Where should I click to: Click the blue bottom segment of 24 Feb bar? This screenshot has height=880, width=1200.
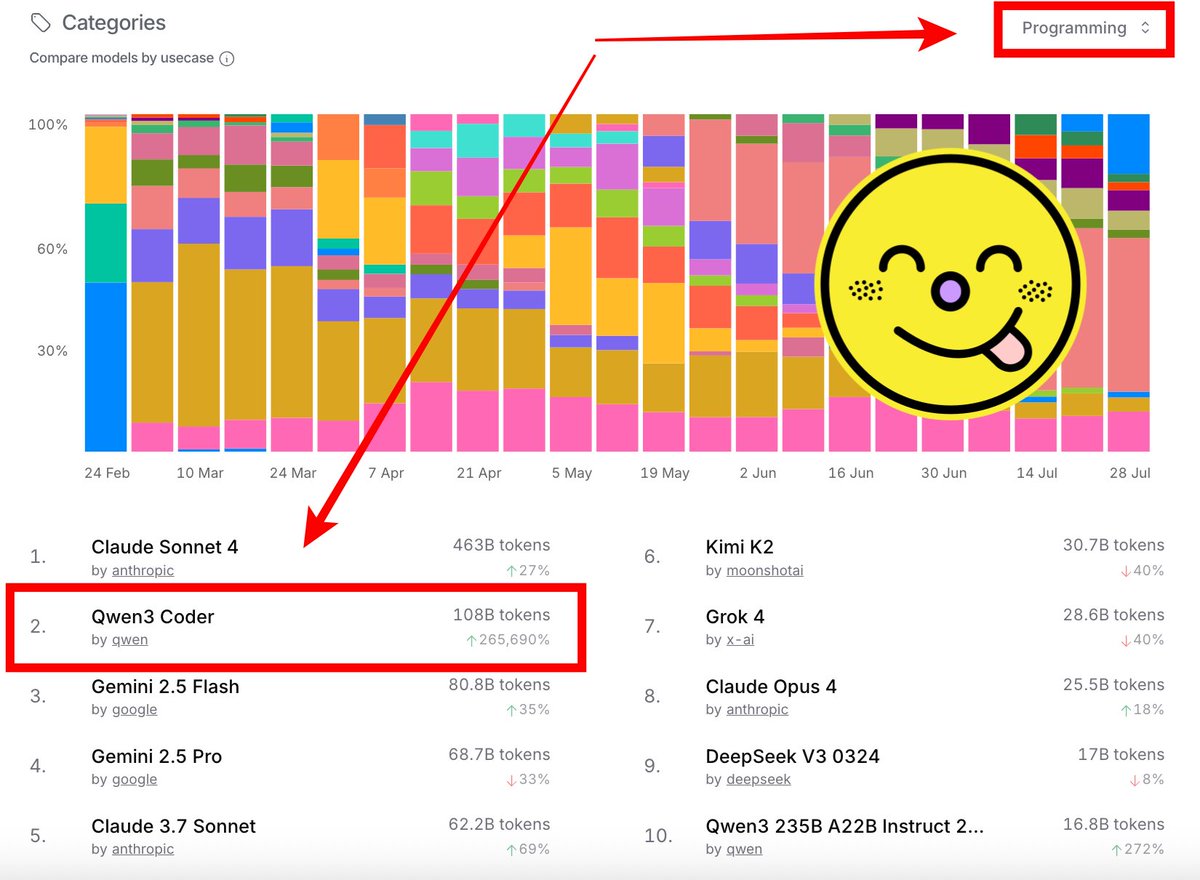(x=105, y=367)
